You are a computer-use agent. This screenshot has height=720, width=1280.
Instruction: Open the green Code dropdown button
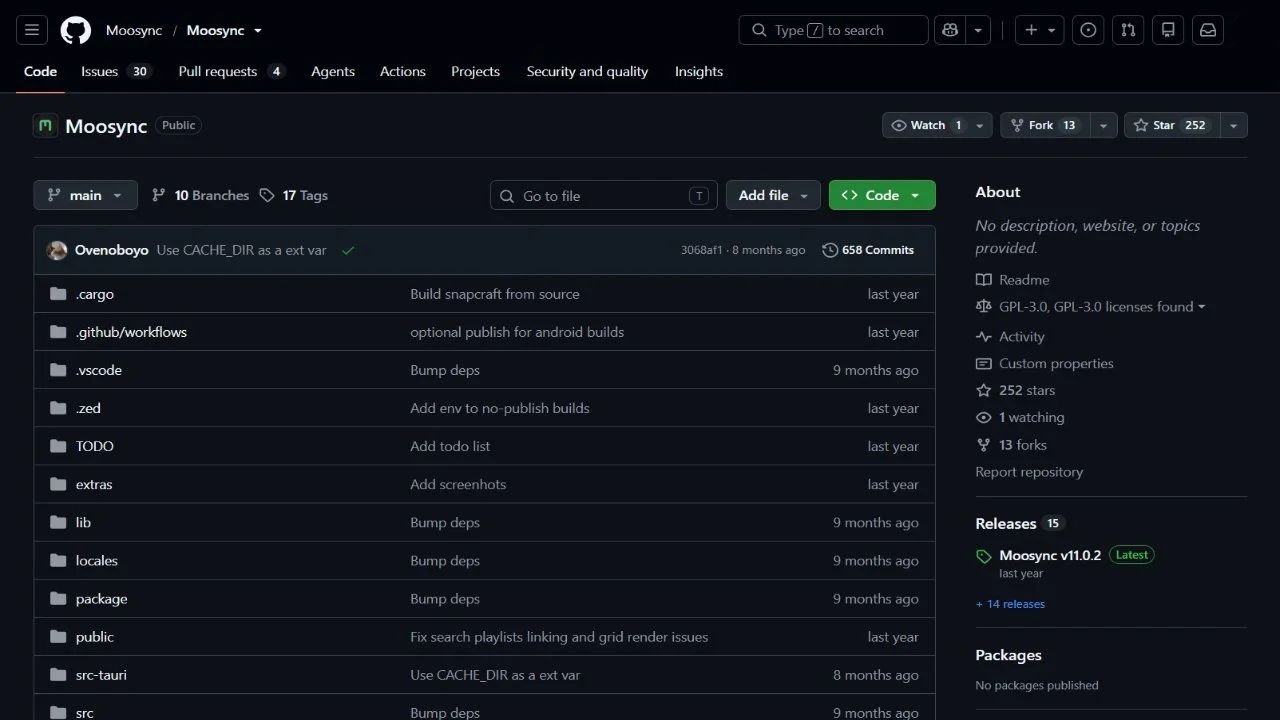point(882,195)
